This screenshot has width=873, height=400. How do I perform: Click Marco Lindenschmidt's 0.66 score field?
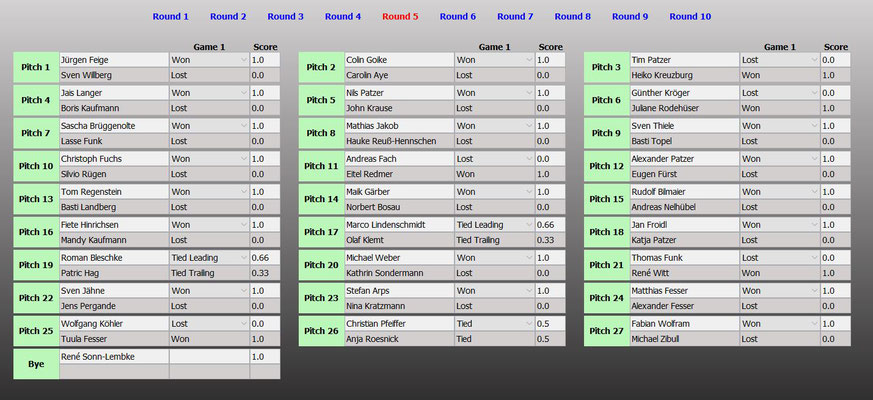550,225
